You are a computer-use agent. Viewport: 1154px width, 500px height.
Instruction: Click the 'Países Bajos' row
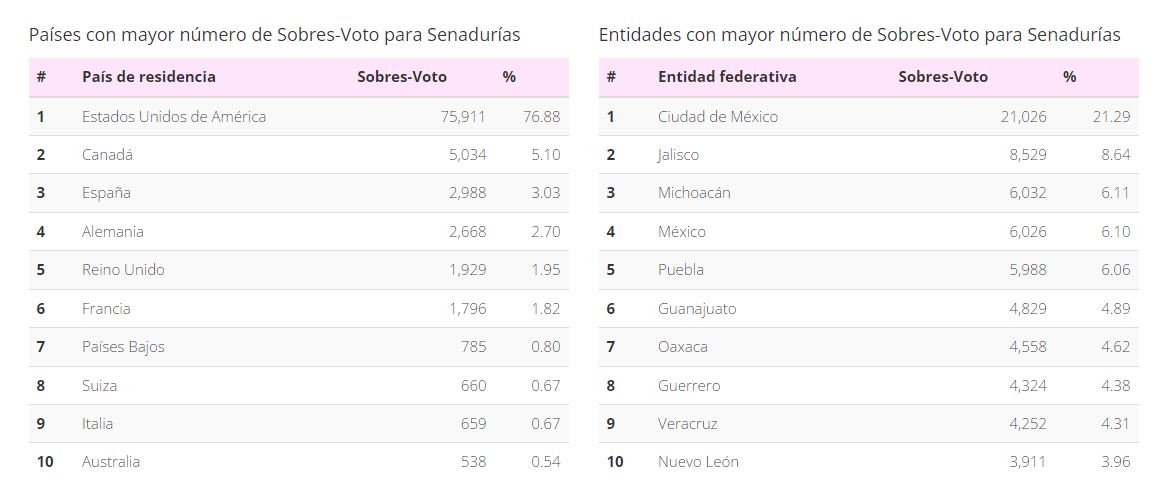(123, 347)
